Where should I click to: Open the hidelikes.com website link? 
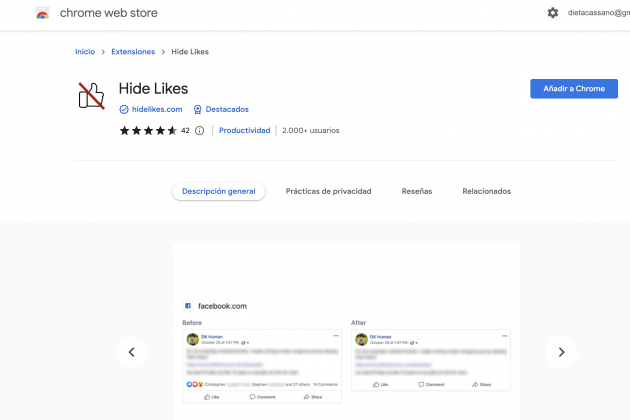pyautogui.click(x=157, y=109)
